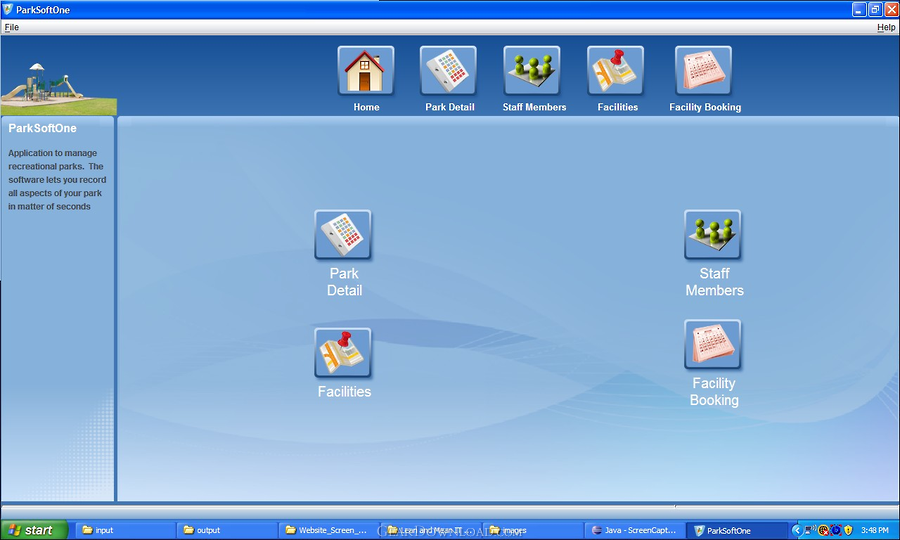
Task: Click the large Park Detail icon in main panel
Action: [x=343, y=236]
